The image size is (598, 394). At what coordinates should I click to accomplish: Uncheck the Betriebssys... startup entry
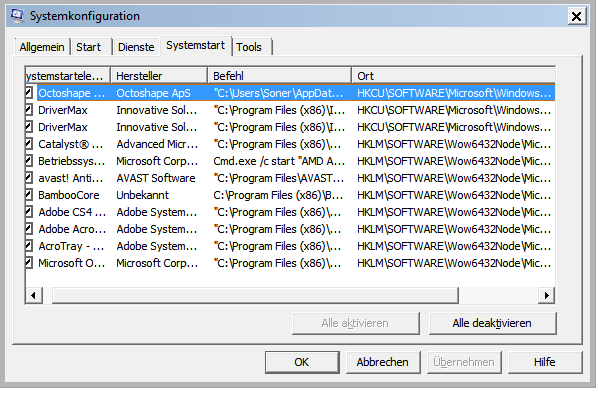pos(29,161)
